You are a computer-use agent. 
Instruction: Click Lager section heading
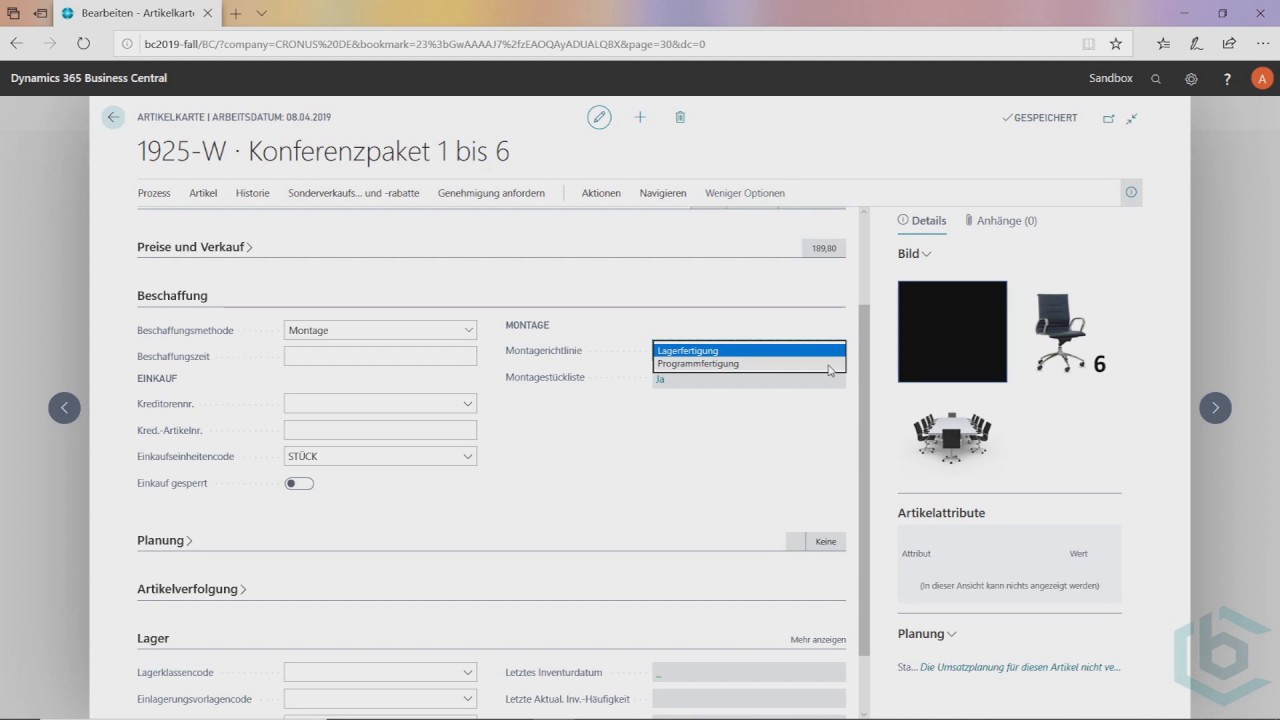pos(153,638)
